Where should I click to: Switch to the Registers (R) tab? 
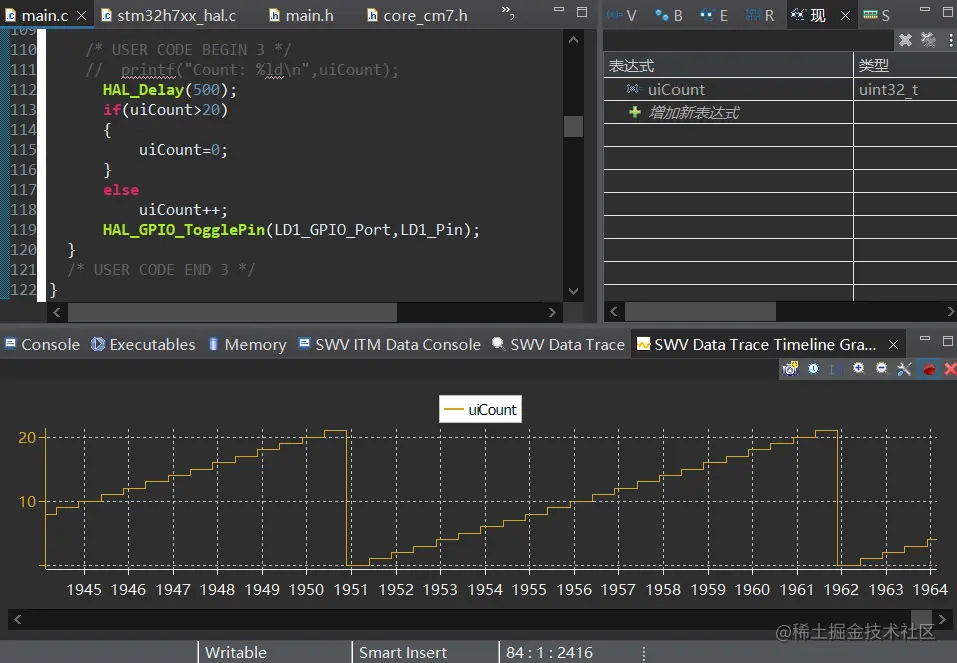point(760,15)
